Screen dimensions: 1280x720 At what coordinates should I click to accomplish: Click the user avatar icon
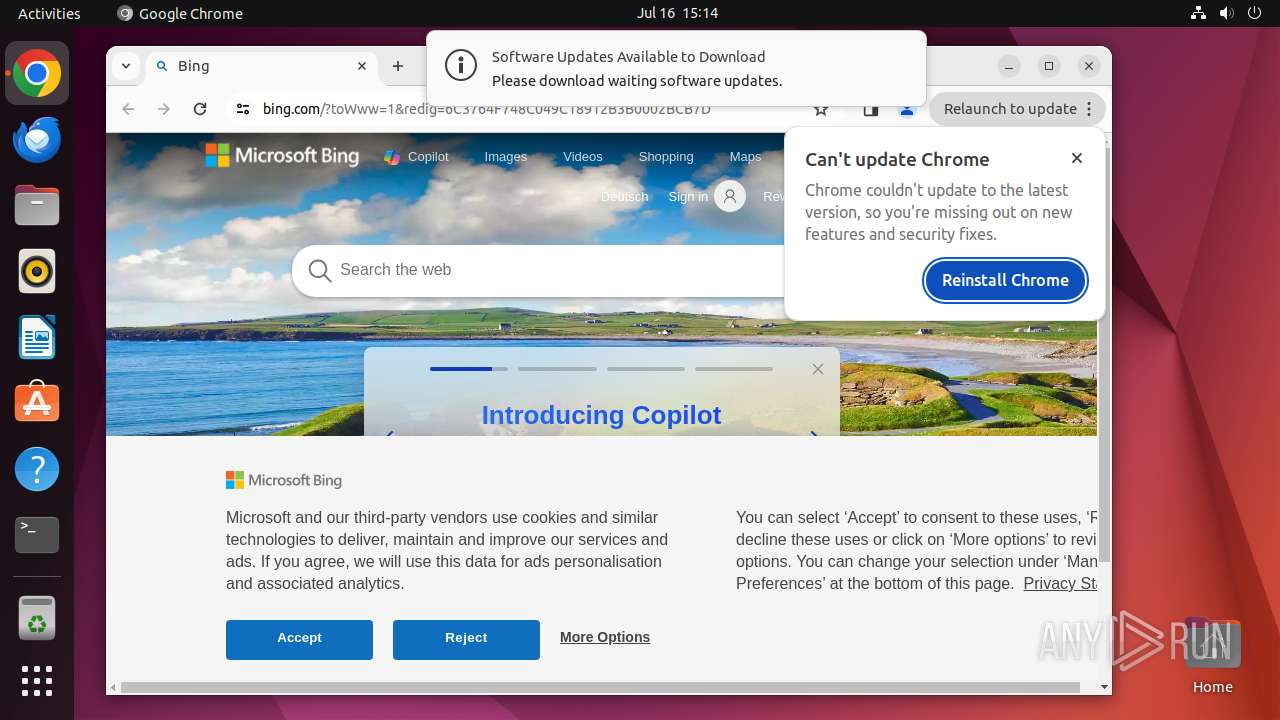click(730, 196)
